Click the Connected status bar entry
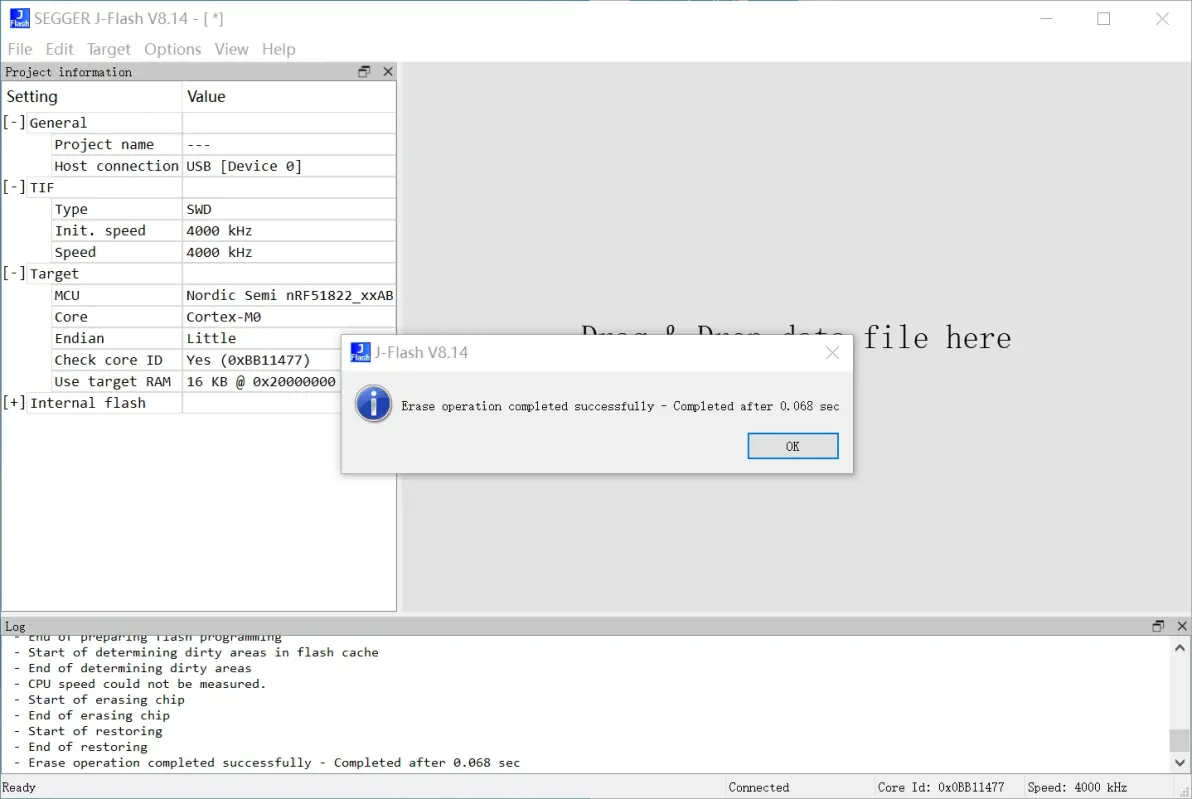The height and width of the screenshot is (799, 1192). (x=759, y=788)
